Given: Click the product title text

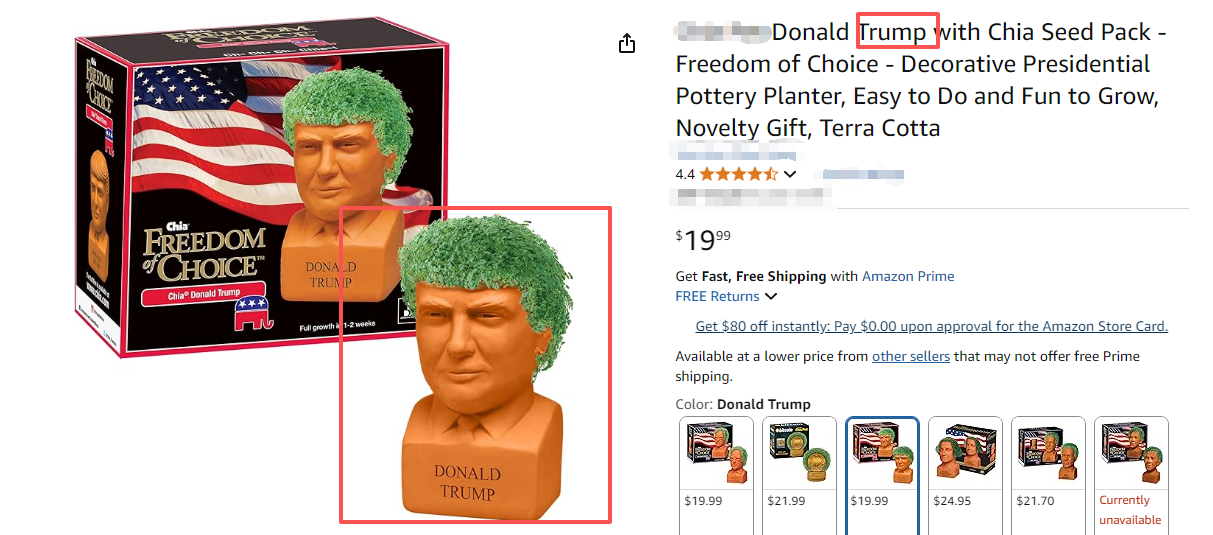Looking at the screenshot, I should (920, 80).
